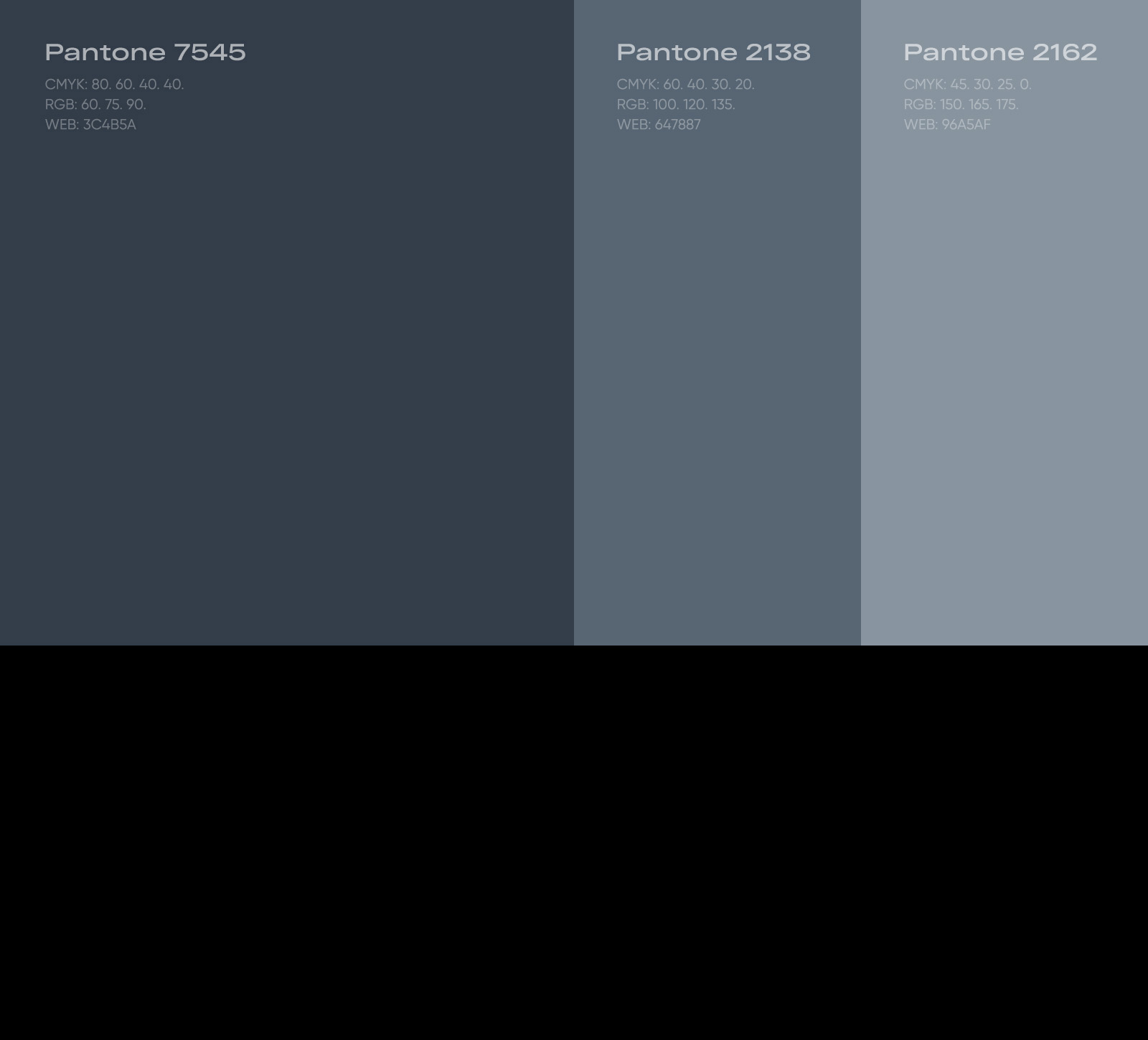Viewport: 1148px width, 1040px height.
Task: Select CMYK: 45. 30. 25. 0. text
Action: 967,84
